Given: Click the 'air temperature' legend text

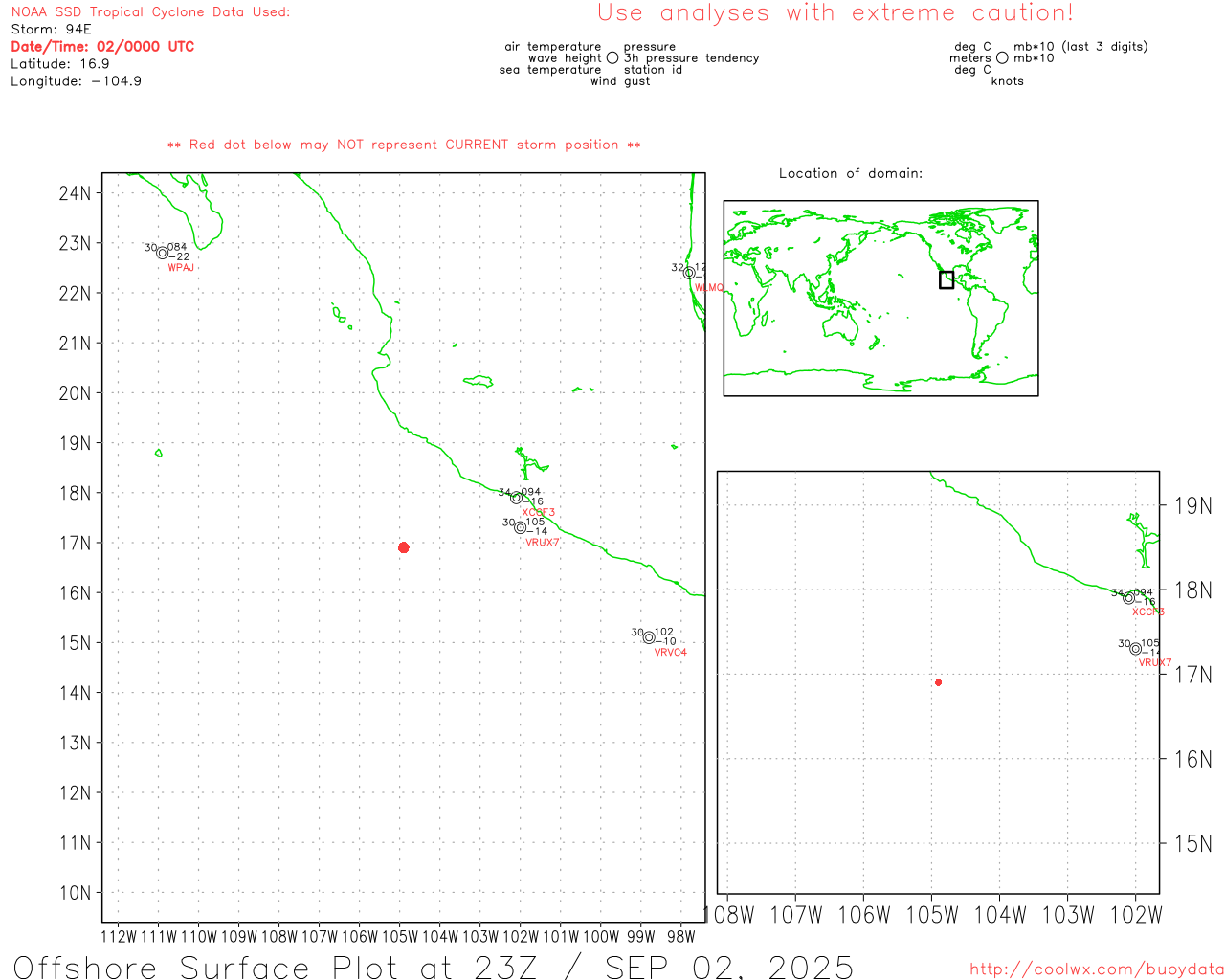Looking at the screenshot, I should coord(553,47).
